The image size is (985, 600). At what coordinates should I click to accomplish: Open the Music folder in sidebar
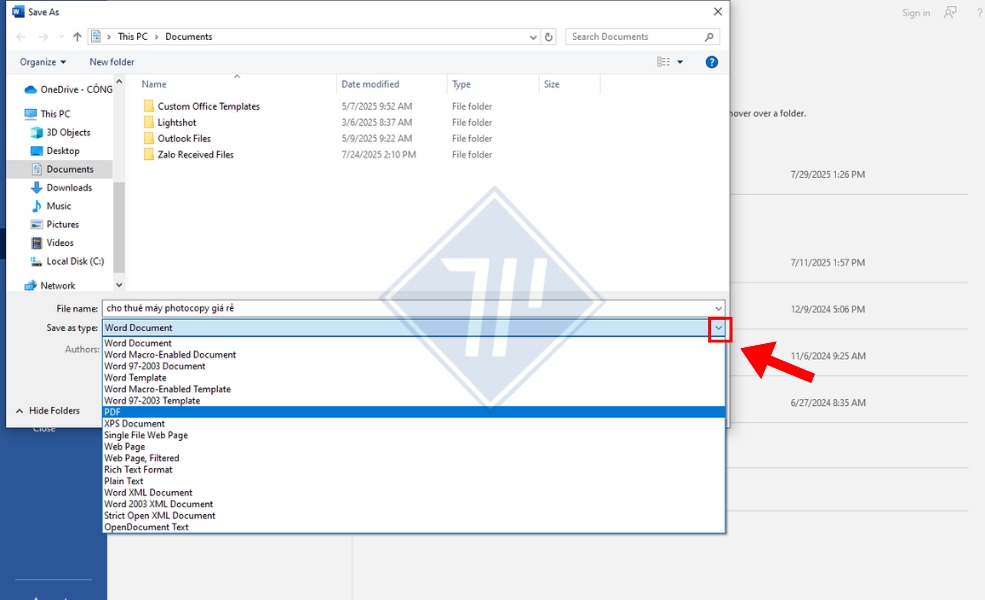click(x=58, y=206)
